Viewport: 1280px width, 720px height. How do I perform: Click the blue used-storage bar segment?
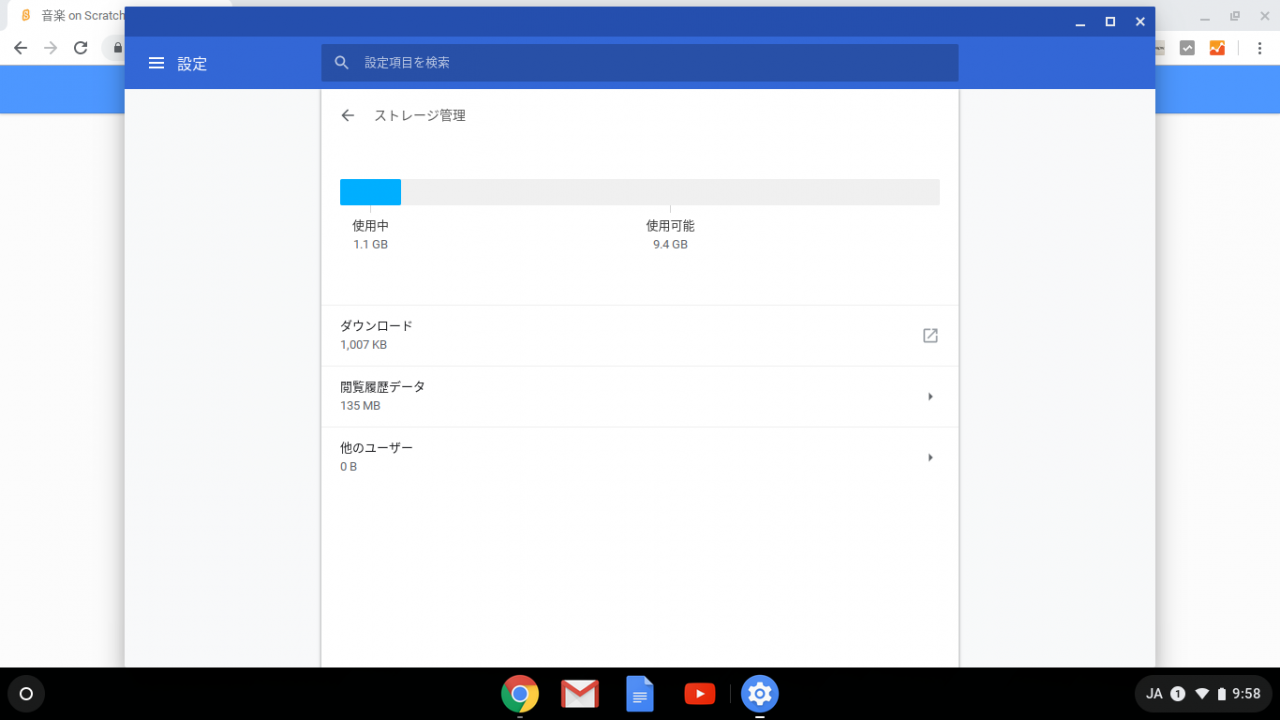pos(370,192)
